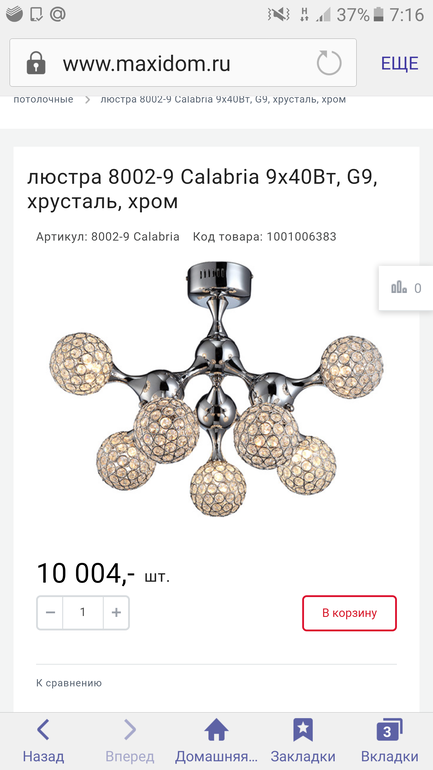Open the ЕЩЕ browser menu
This screenshot has height=770, width=433.
400,63
